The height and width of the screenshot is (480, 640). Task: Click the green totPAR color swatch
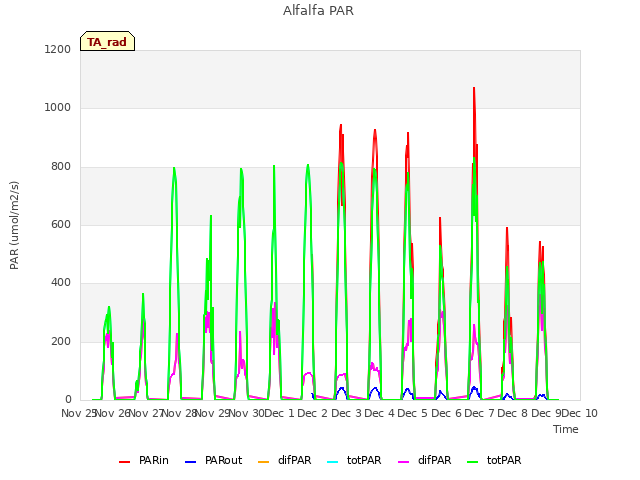(473, 462)
